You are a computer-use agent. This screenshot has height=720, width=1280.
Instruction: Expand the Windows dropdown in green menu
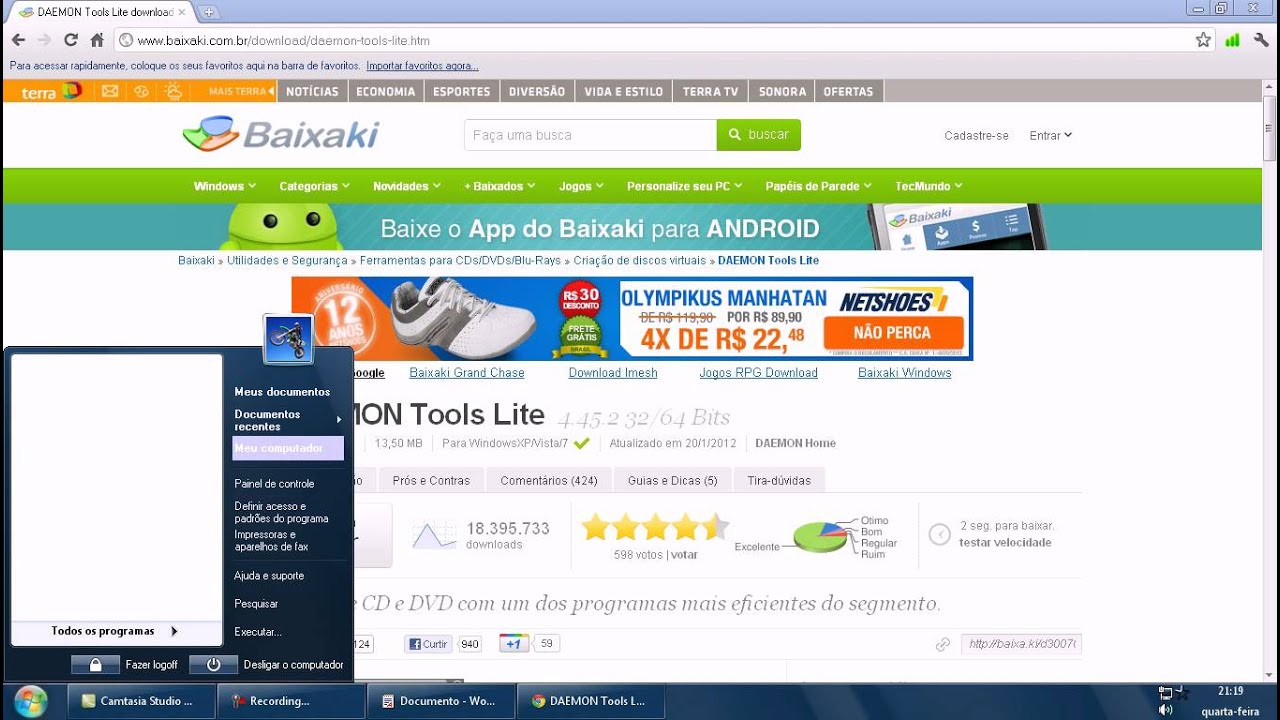(225, 186)
